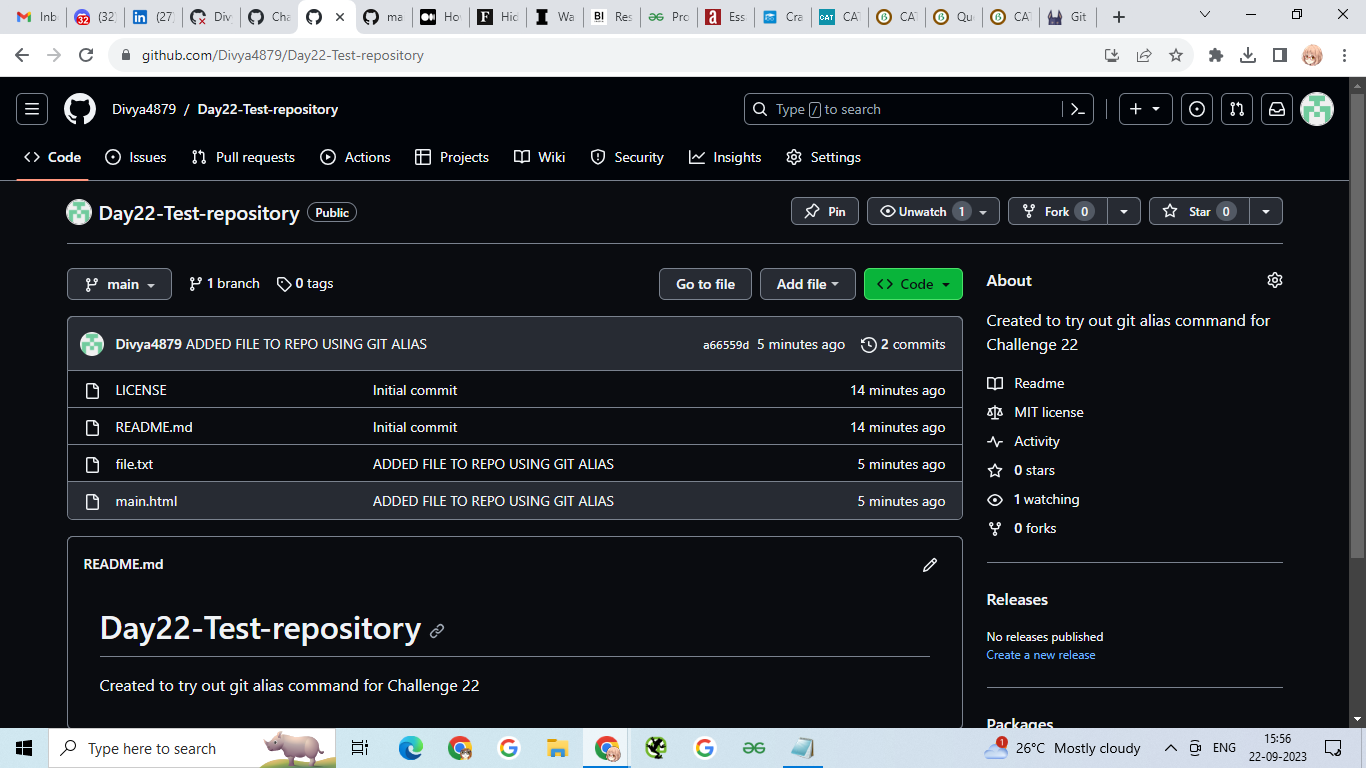Open the file.txt file

click(x=134, y=464)
